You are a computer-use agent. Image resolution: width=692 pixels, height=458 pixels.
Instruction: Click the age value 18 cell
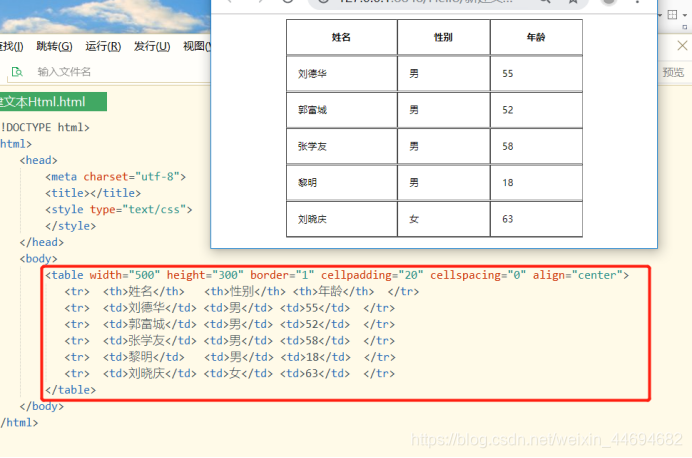(x=536, y=183)
